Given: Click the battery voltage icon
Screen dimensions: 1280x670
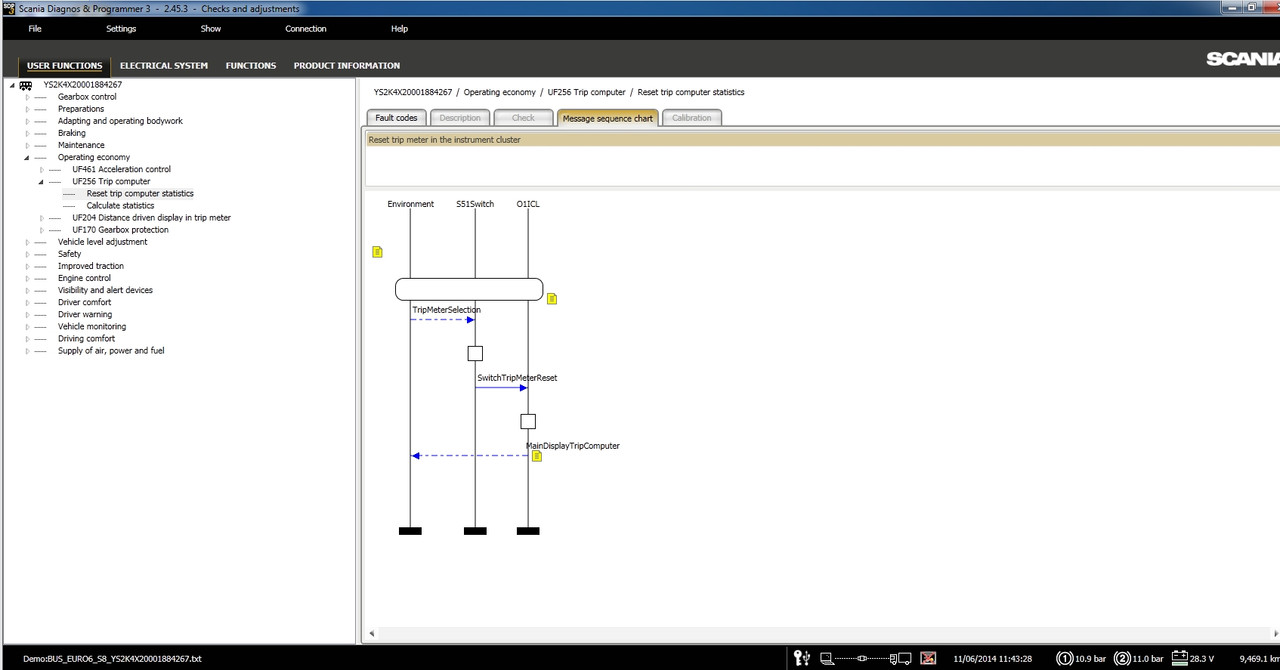Looking at the screenshot, I should pos(1180,658).
